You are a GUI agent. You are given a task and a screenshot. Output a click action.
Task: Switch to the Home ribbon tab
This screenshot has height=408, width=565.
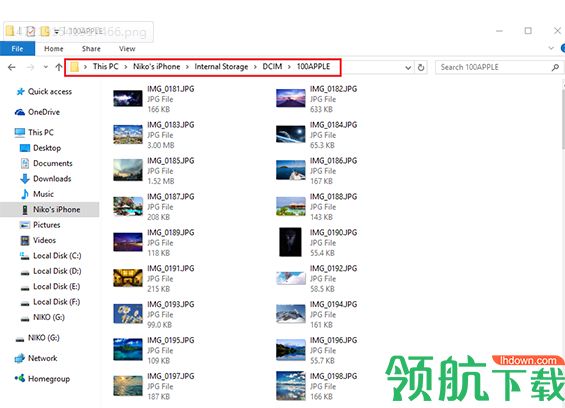(x=54, y=49)
